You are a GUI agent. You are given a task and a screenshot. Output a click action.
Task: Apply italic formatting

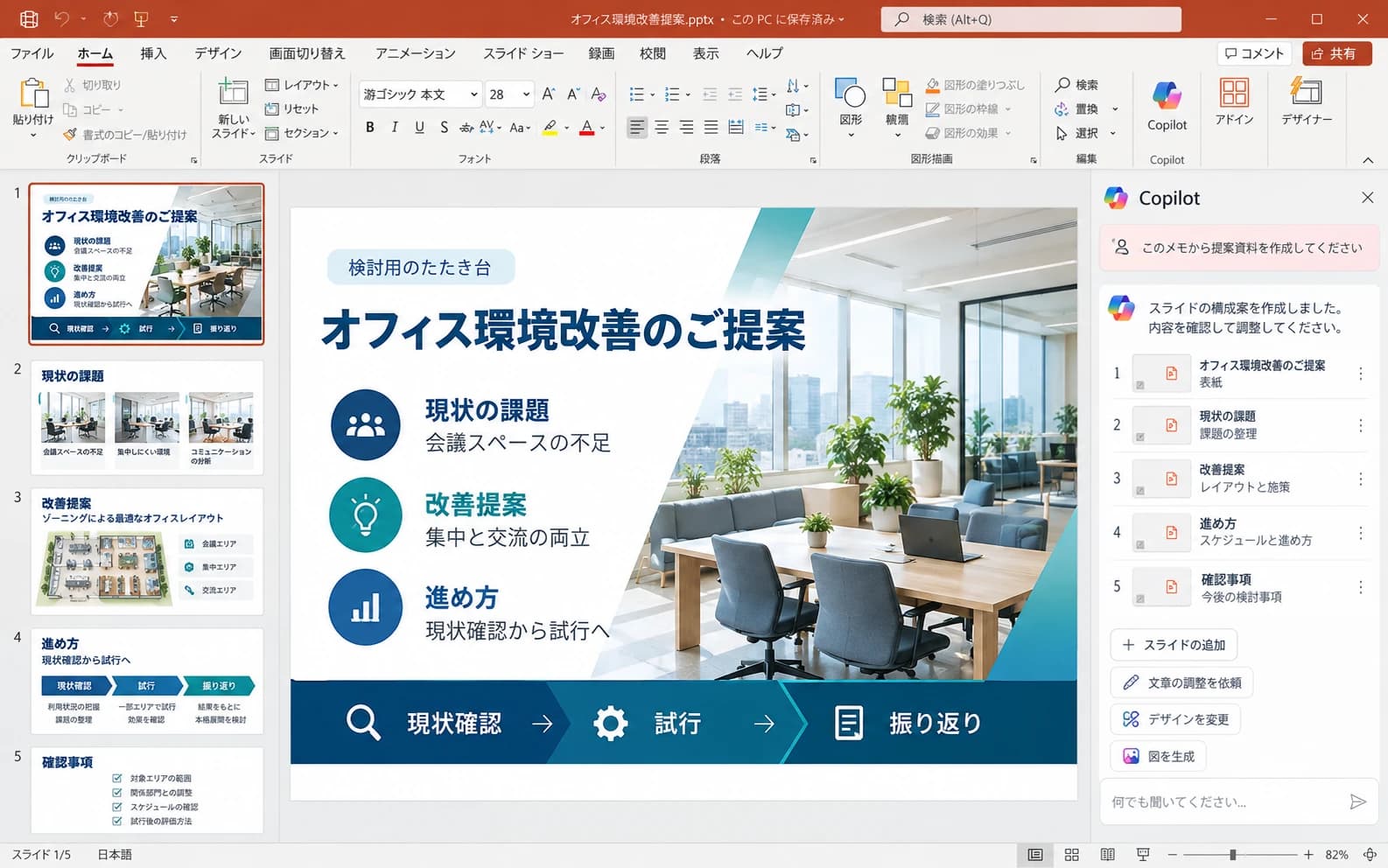pyautogui.click(x=395, y=128)
